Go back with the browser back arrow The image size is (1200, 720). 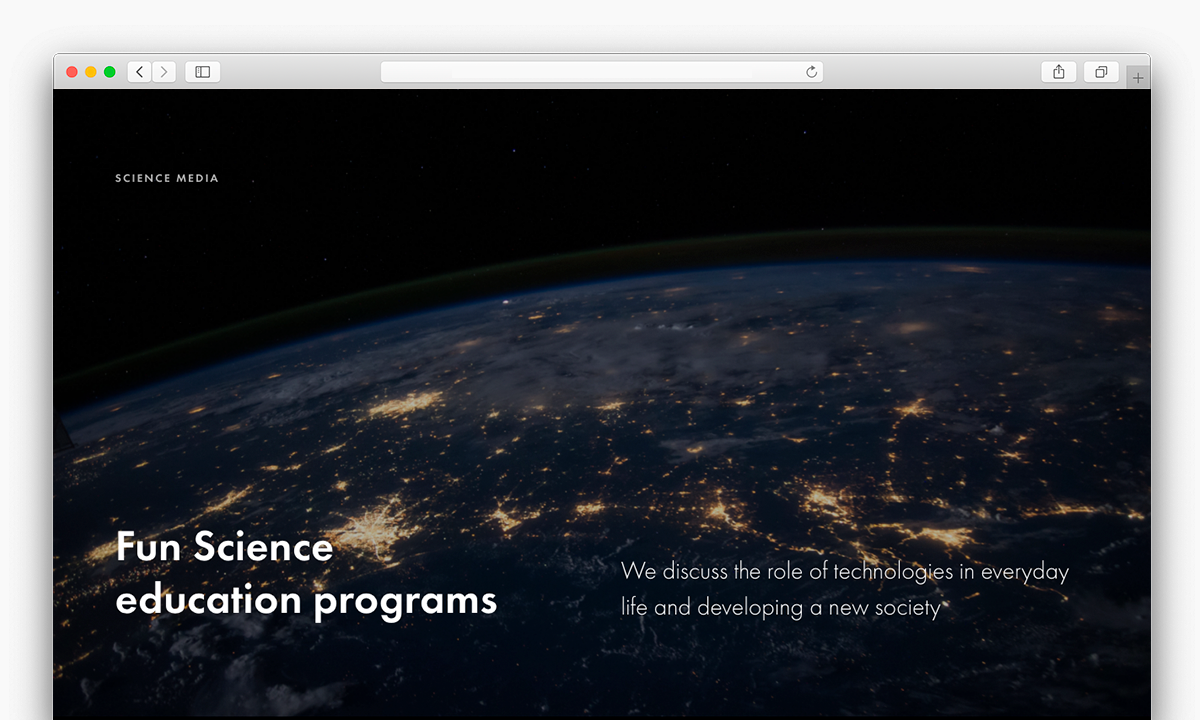pos(140,72)
